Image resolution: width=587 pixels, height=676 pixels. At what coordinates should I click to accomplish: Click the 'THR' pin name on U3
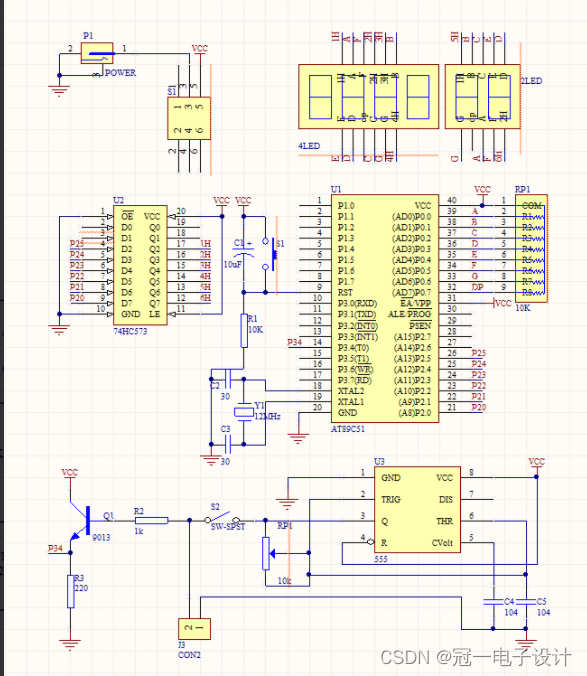pos(445,521)
